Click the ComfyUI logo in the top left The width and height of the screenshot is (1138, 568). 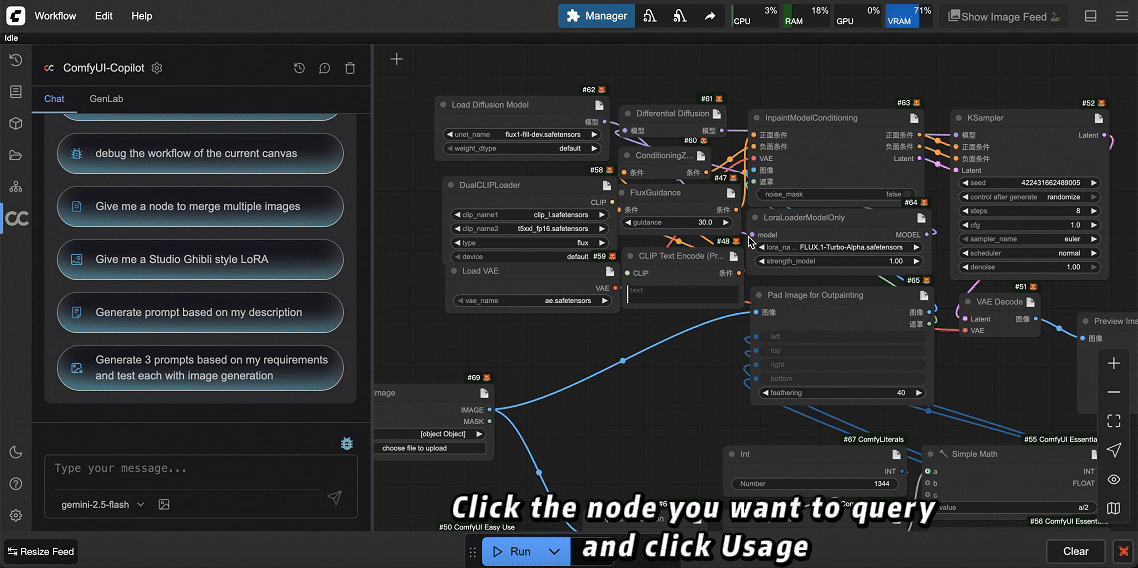coord(15,15)
